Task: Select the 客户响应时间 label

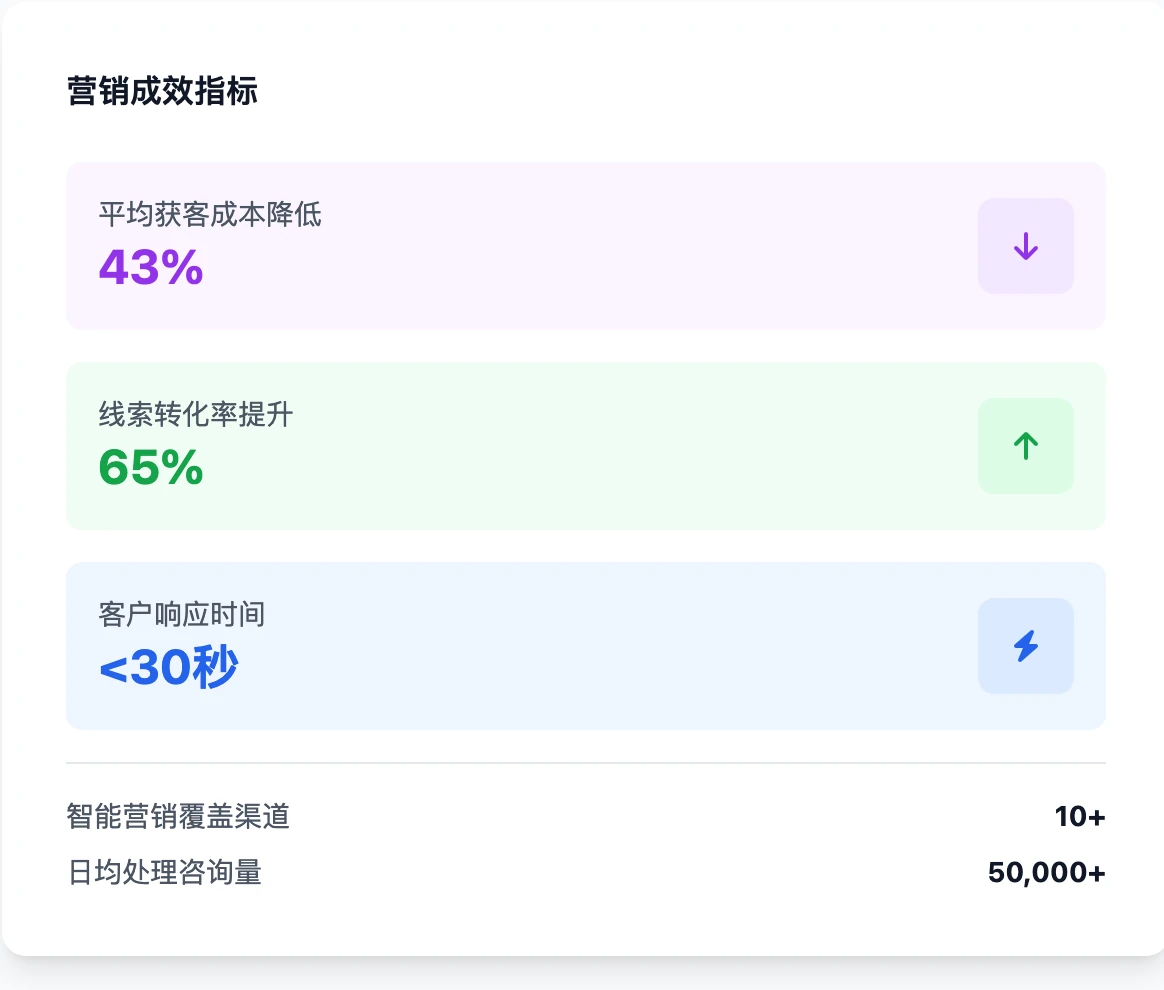Action: pyautogui.click(x=182, y=614)
